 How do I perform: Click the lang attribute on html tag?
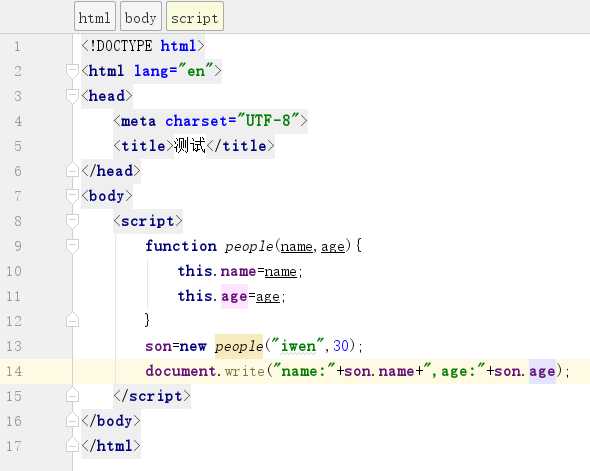coord(151,71)
